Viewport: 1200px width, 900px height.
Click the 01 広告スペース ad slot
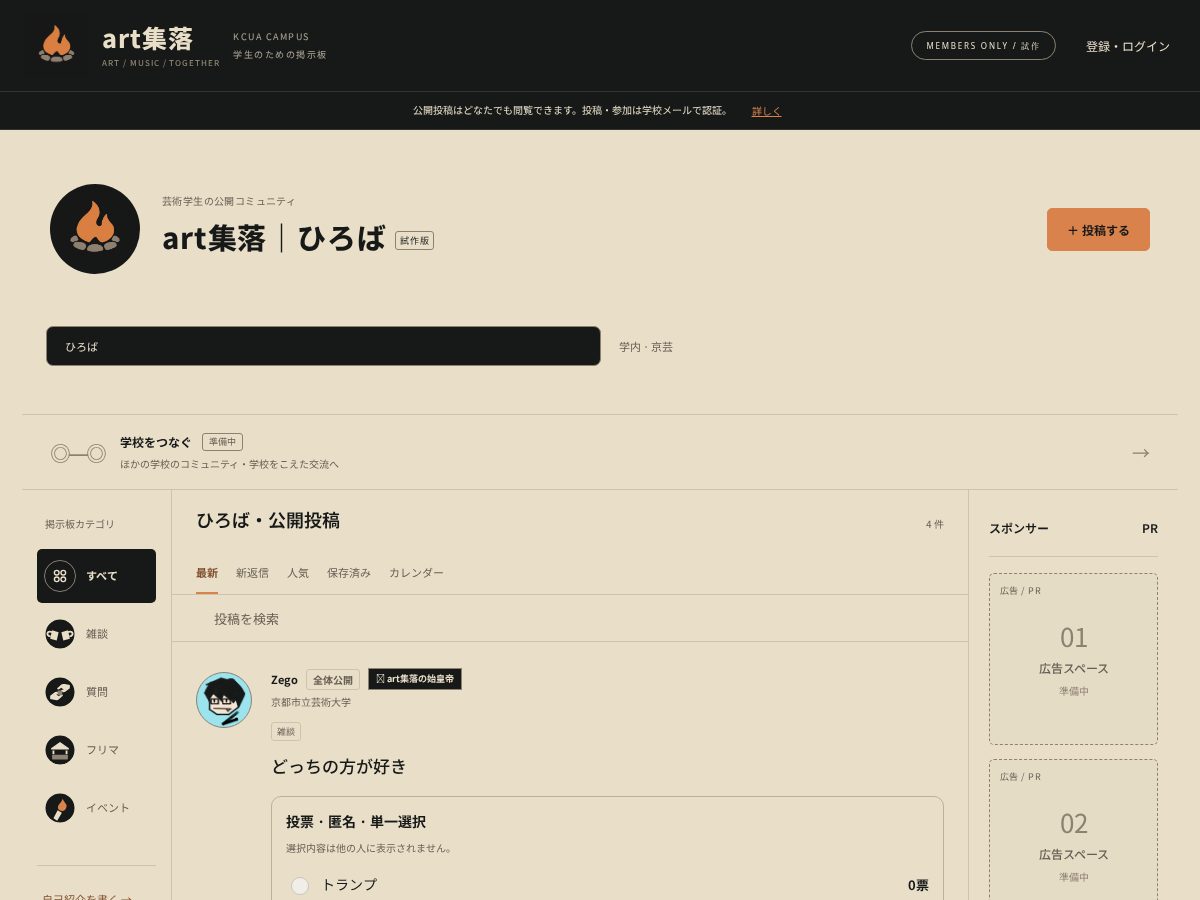pyautogui.click(x=1073, y=659)
